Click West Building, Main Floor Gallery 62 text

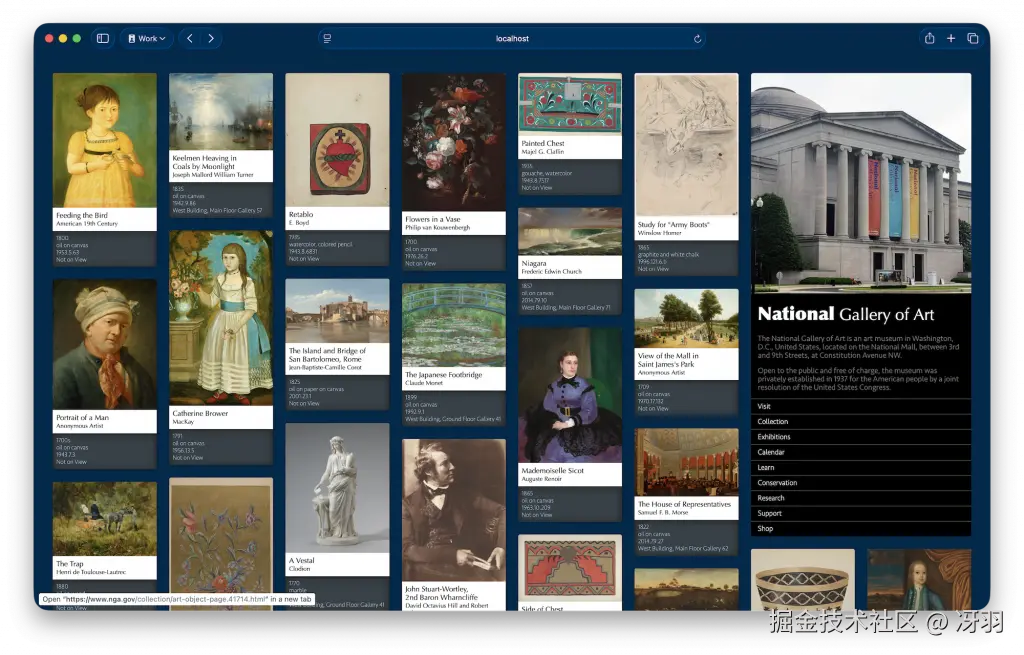tap(683, 549)
